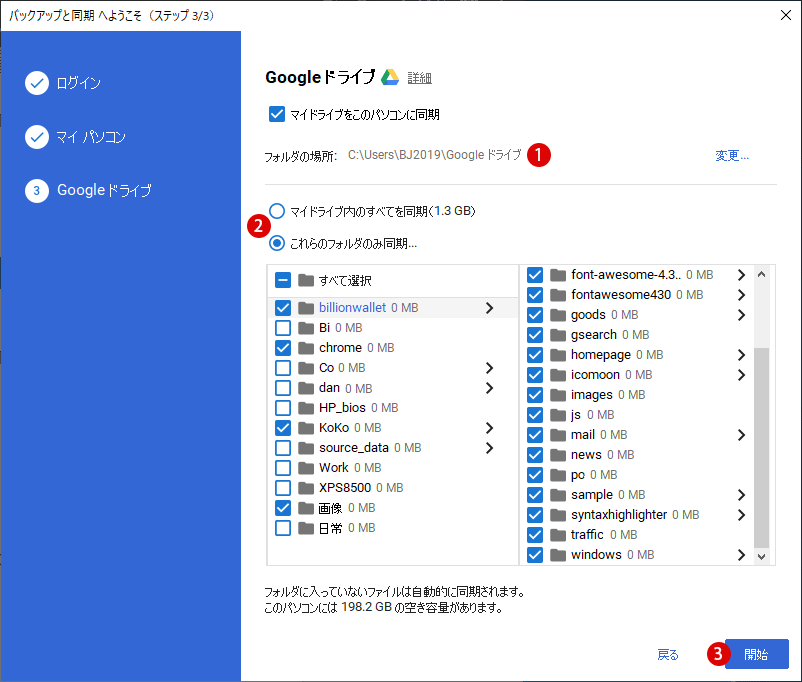The height and width of the screenshot is (682, 802).
Task: Select the Google ドライブ step label
Action: tap(104, 190)
